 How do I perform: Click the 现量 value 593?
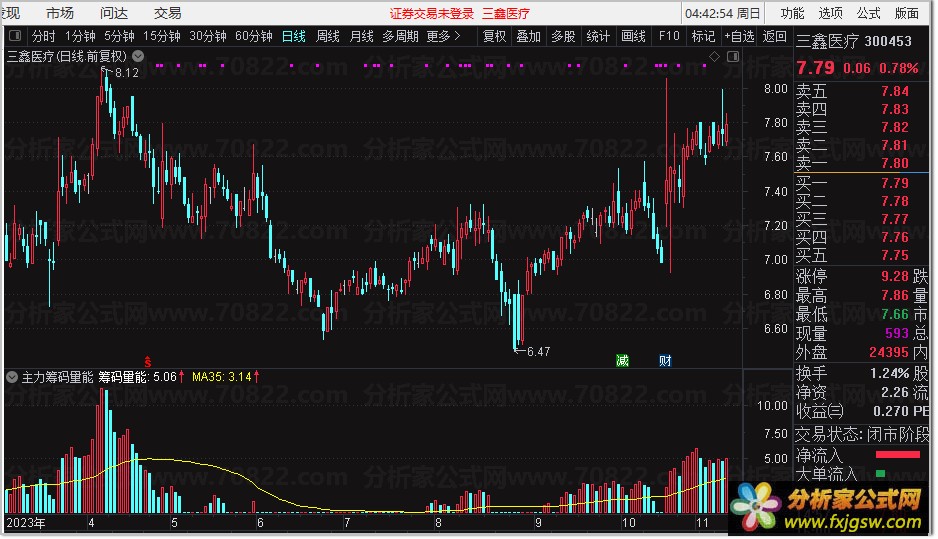point(897,333)
